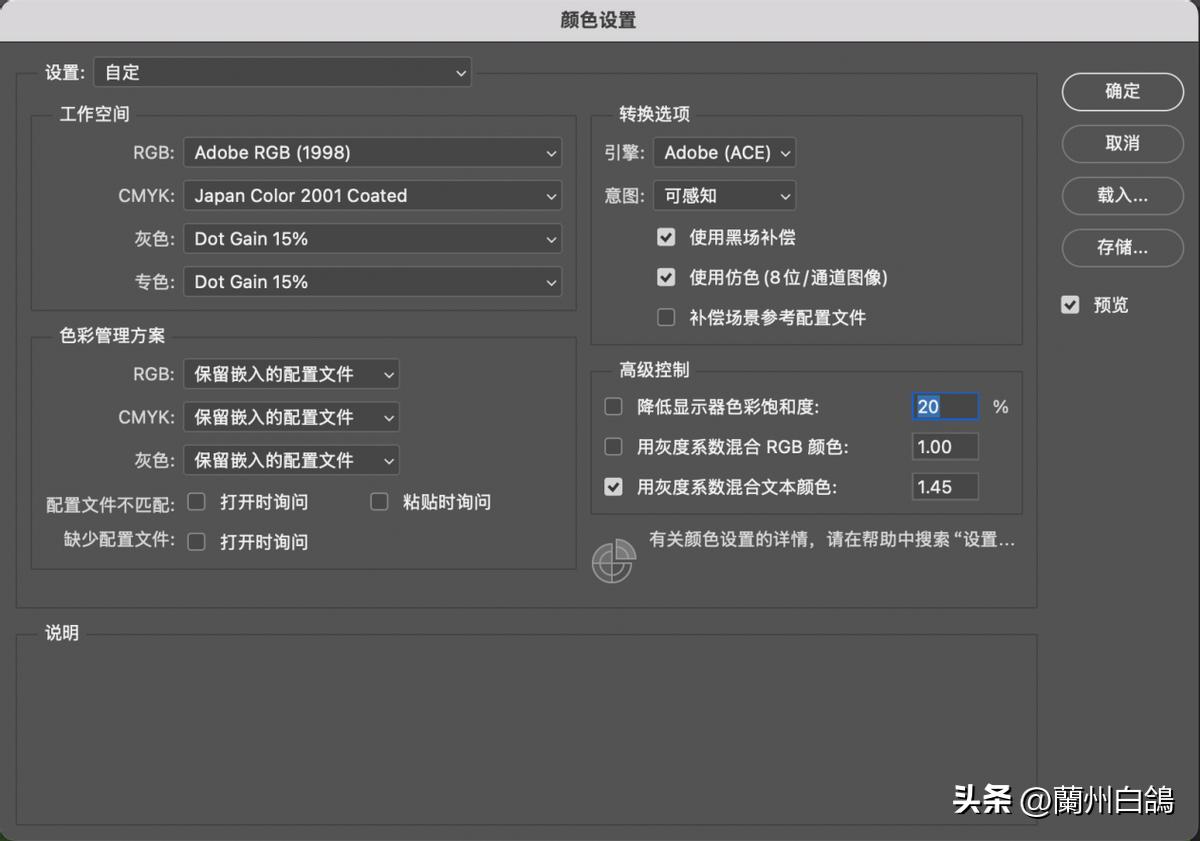
Task: Toggle 使用仿色 (8位/通道图像) checkbox
Action: (666, 277)
